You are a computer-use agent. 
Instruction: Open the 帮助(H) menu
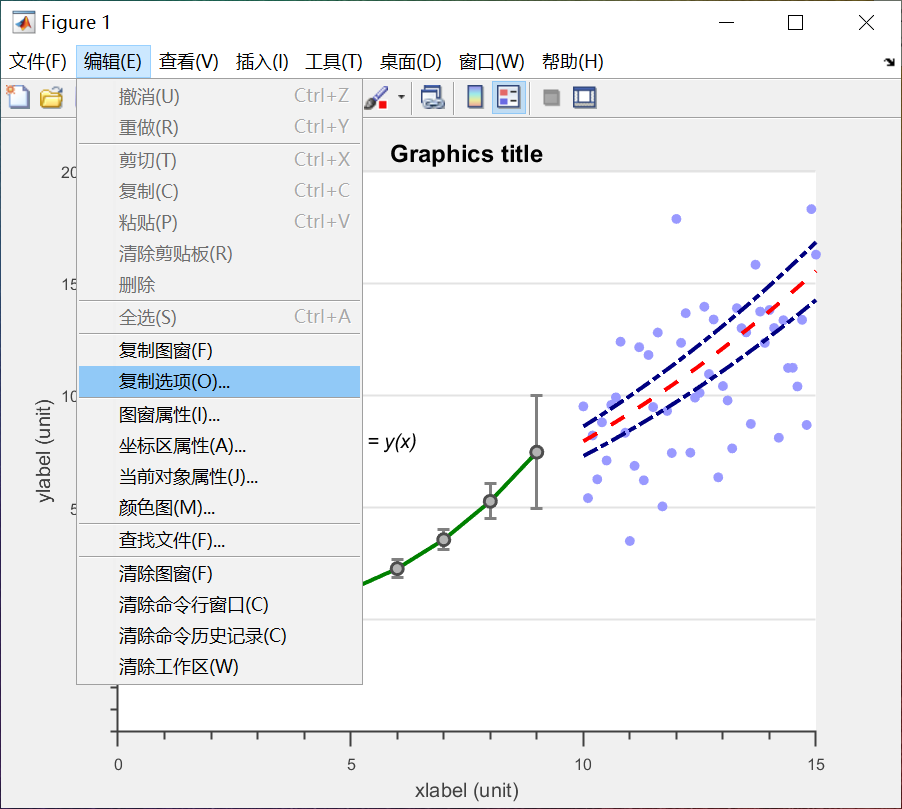tap(572, 61)
